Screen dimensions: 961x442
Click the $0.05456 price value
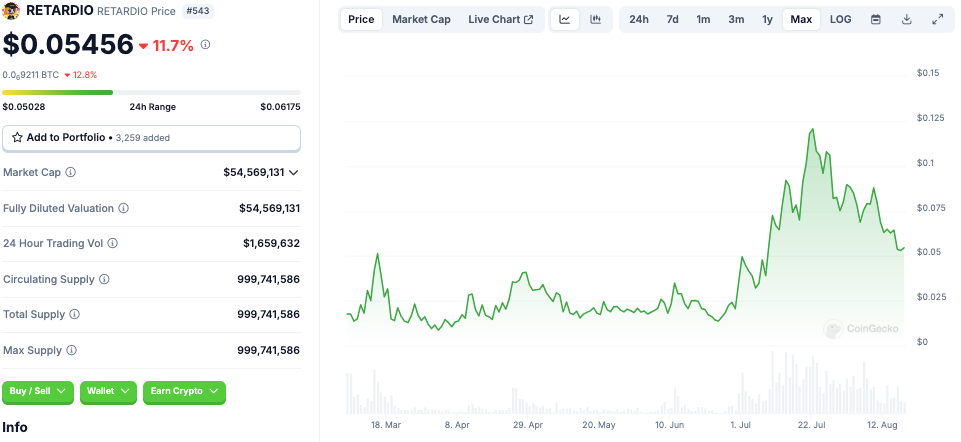pos(68,44)
